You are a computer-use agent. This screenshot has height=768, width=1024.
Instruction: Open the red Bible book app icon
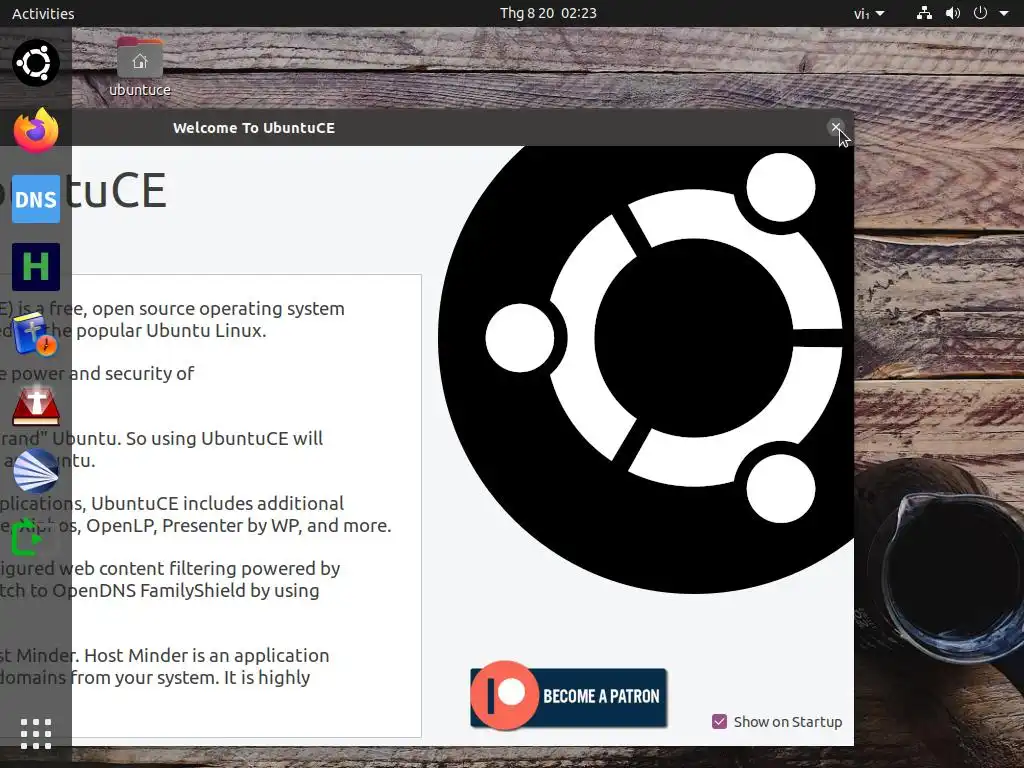[36, 405]
